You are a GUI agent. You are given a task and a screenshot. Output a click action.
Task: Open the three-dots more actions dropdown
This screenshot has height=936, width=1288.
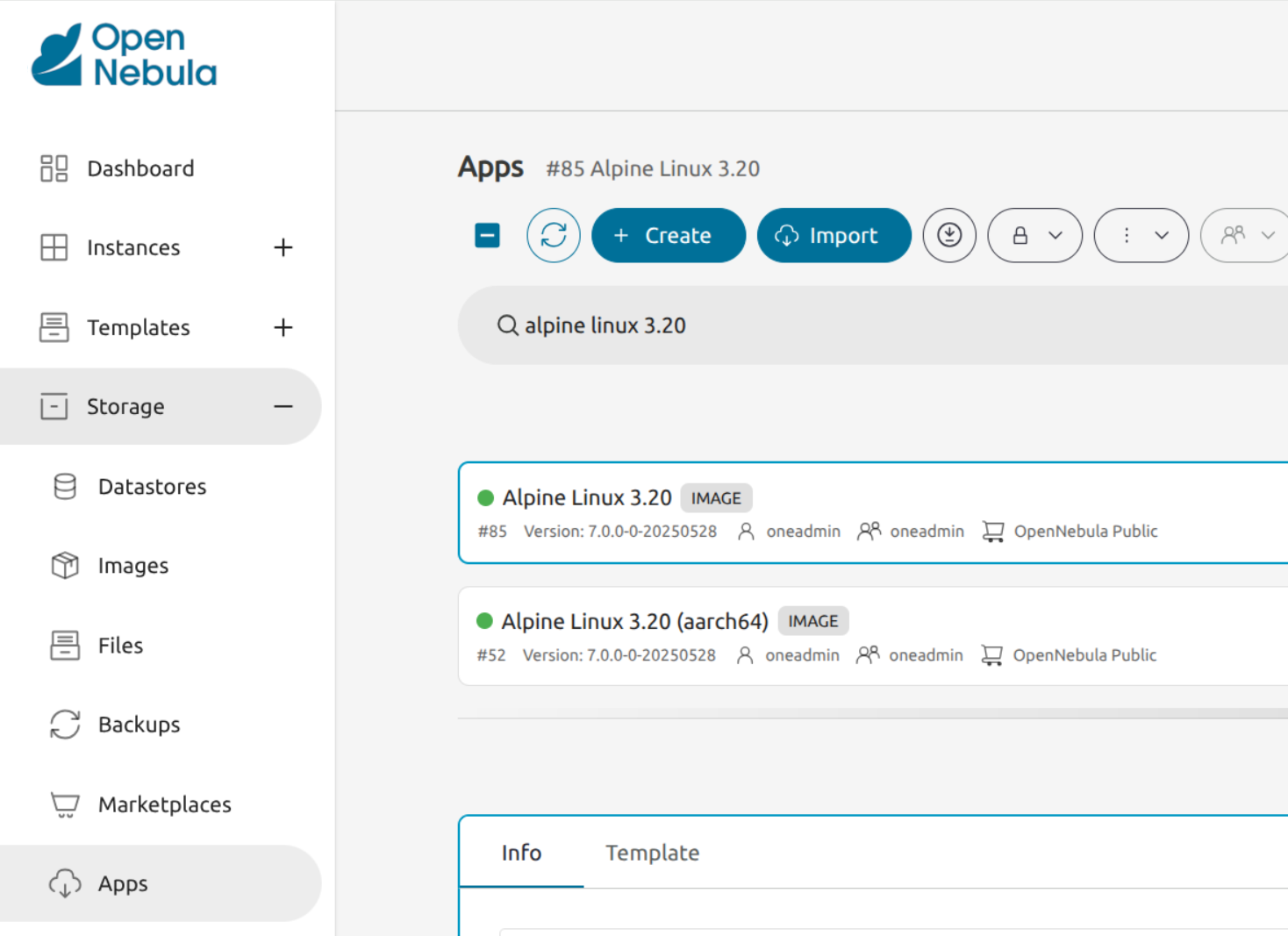tap(1141, 235)
